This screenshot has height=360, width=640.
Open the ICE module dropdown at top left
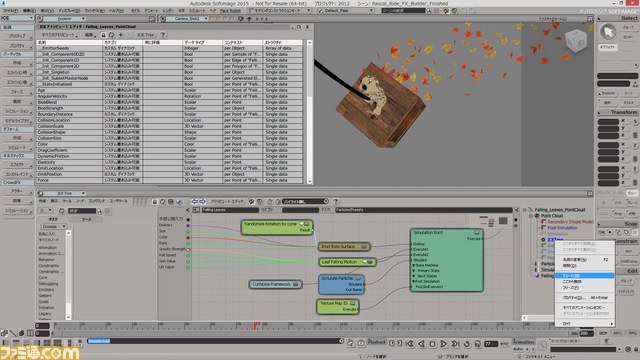click(x=17, y=18)
